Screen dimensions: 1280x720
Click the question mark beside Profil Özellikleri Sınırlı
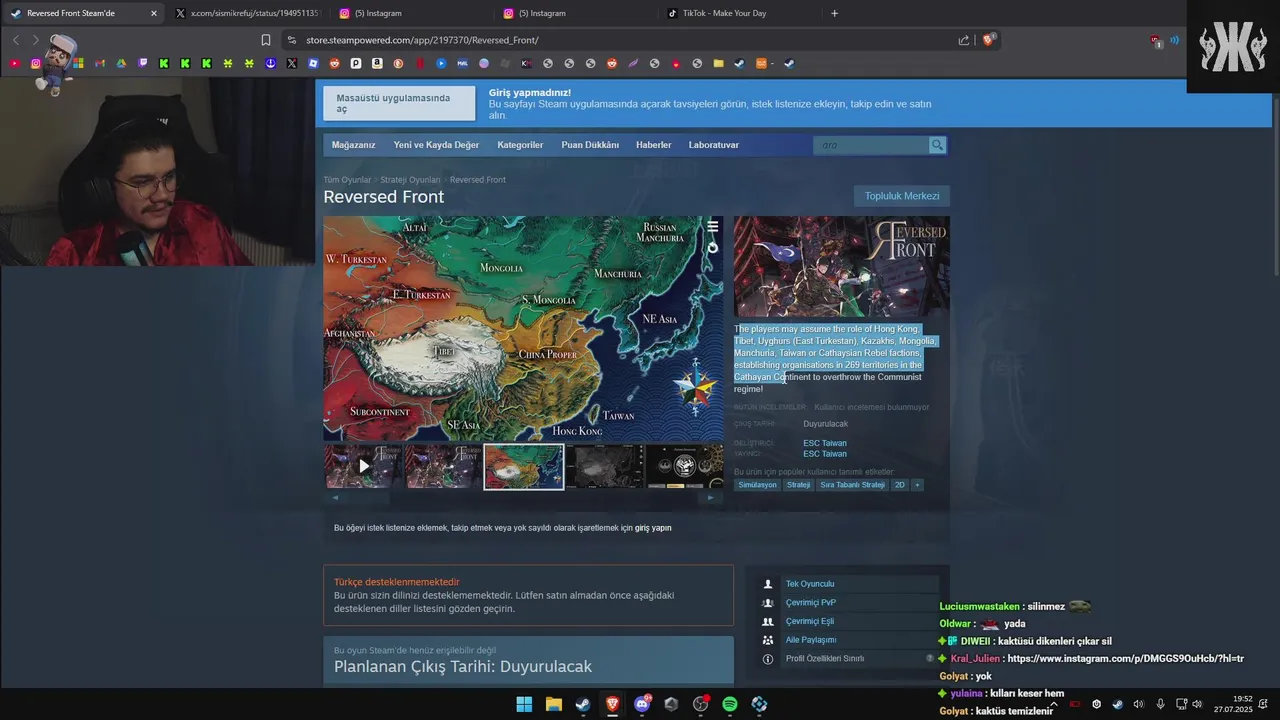[930, 658]
